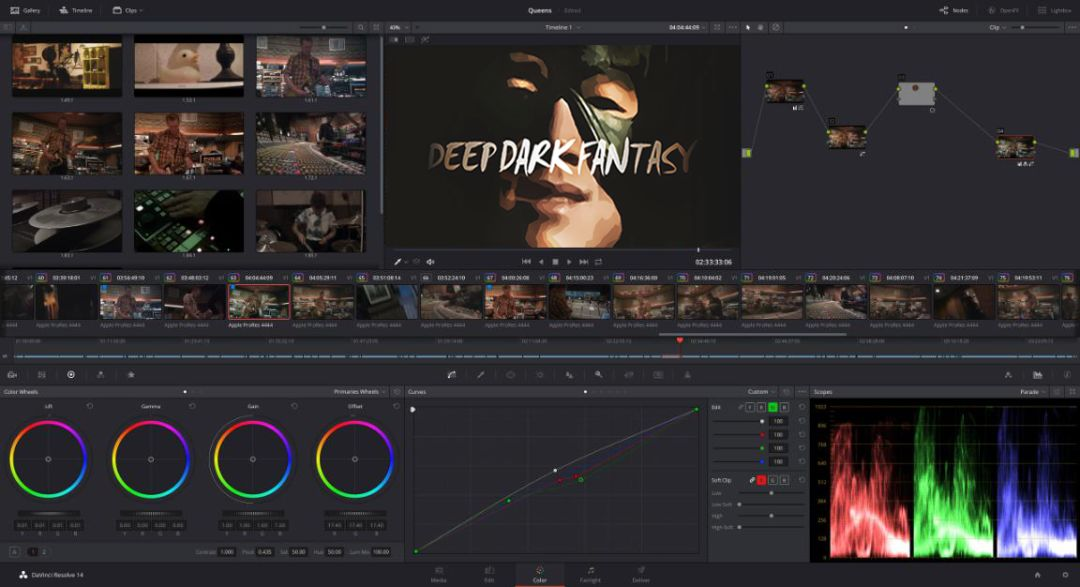Adjust the Soft Clip Low slider
This screenshot has width=1080, height=587.
(x=771, y=493)
